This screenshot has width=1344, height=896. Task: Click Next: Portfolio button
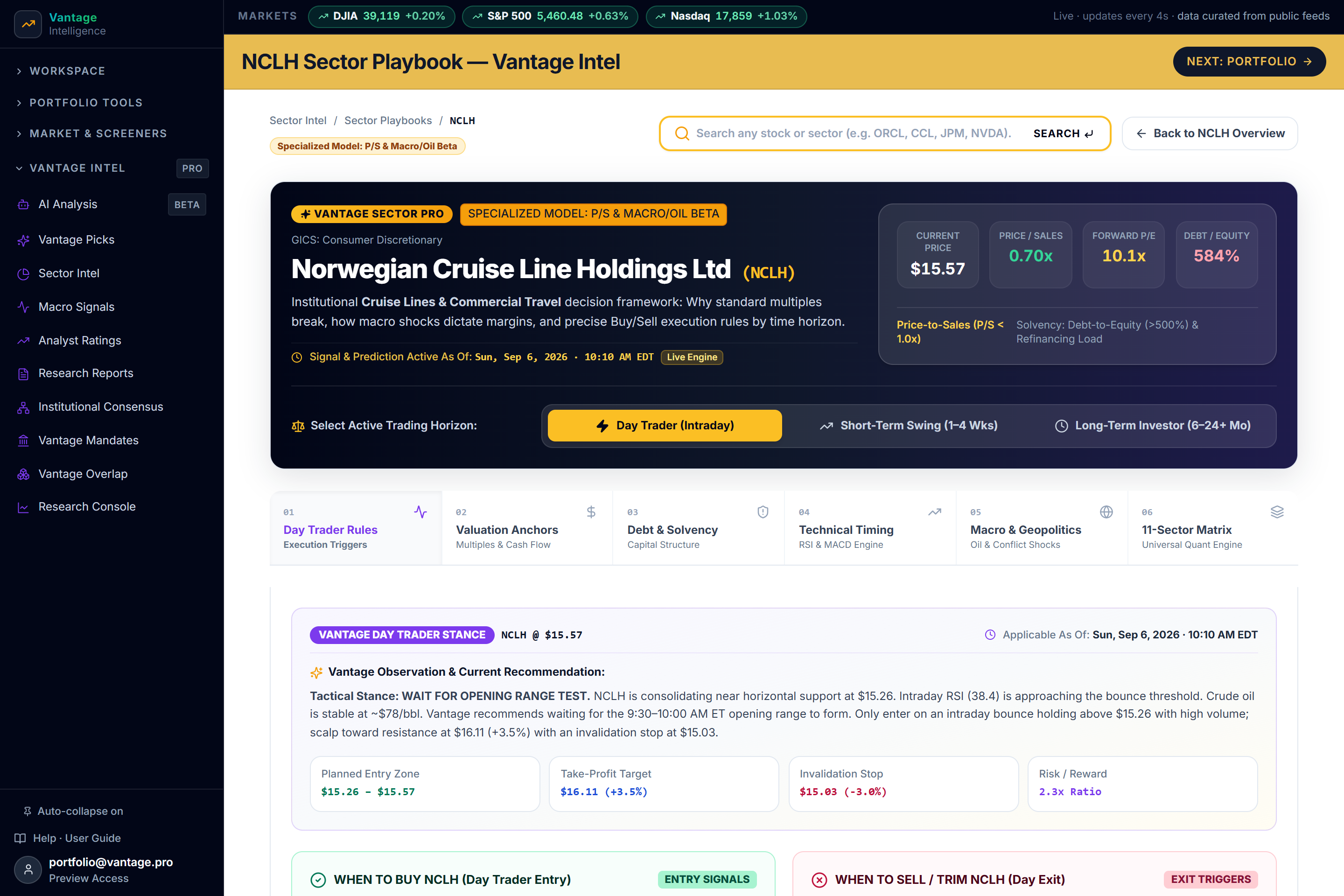click(1249, 62)
